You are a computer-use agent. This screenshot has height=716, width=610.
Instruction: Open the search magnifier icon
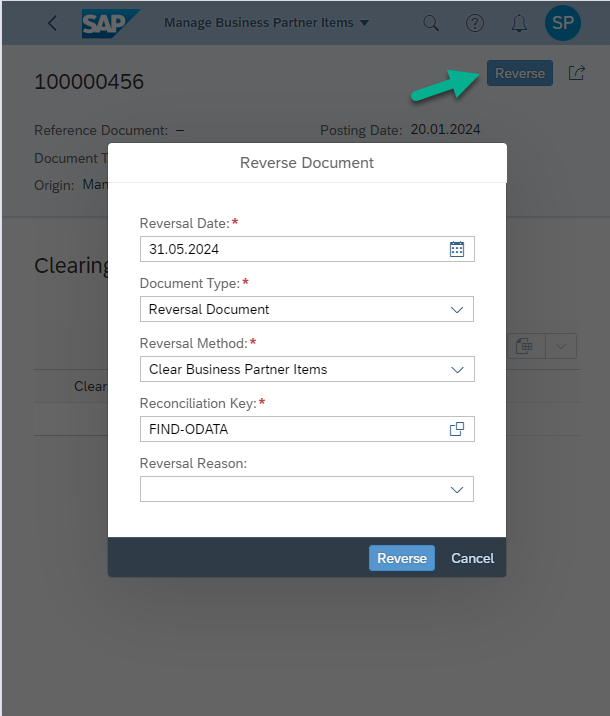[431, 23]
